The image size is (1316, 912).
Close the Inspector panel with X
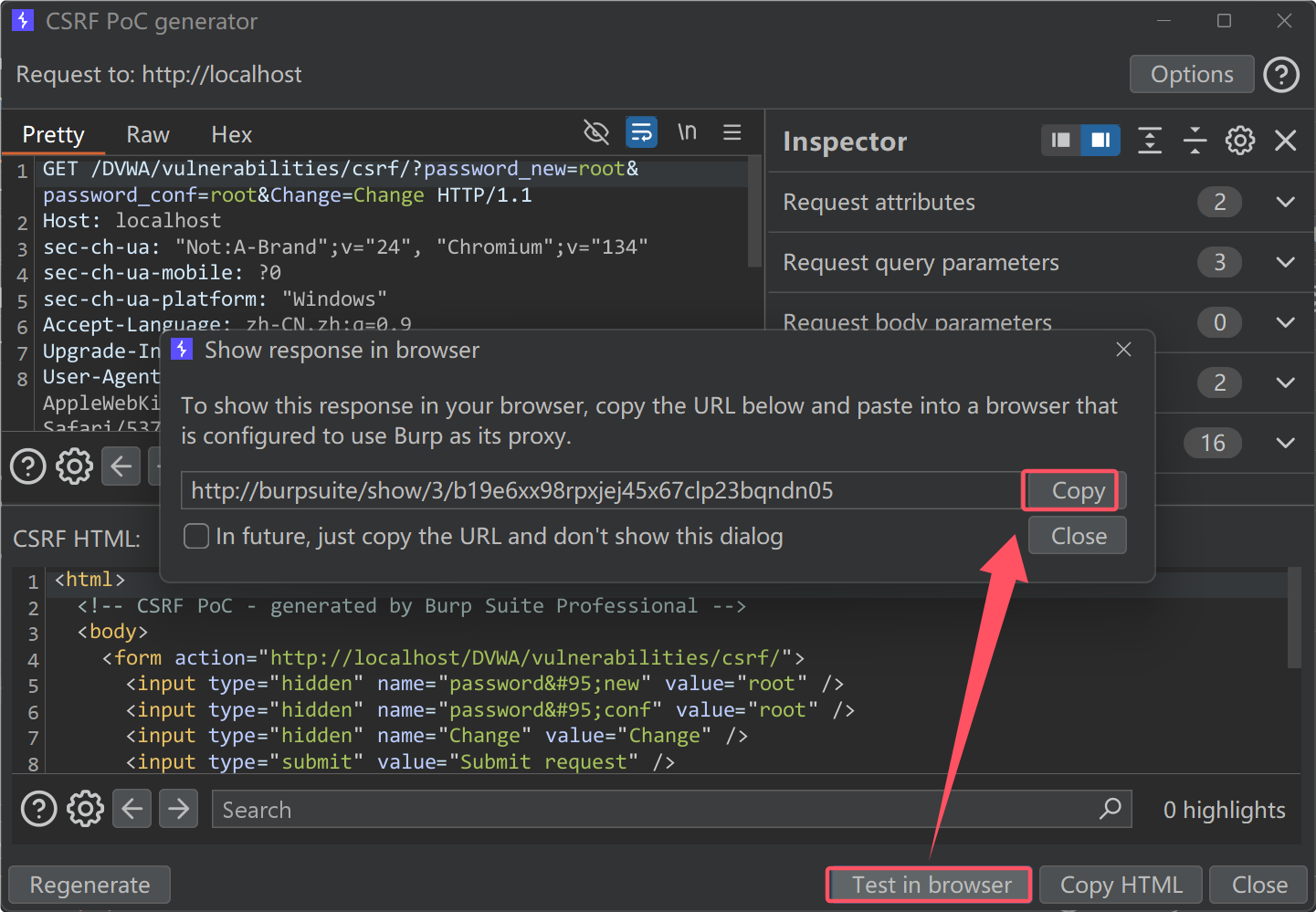[1285, 141]
